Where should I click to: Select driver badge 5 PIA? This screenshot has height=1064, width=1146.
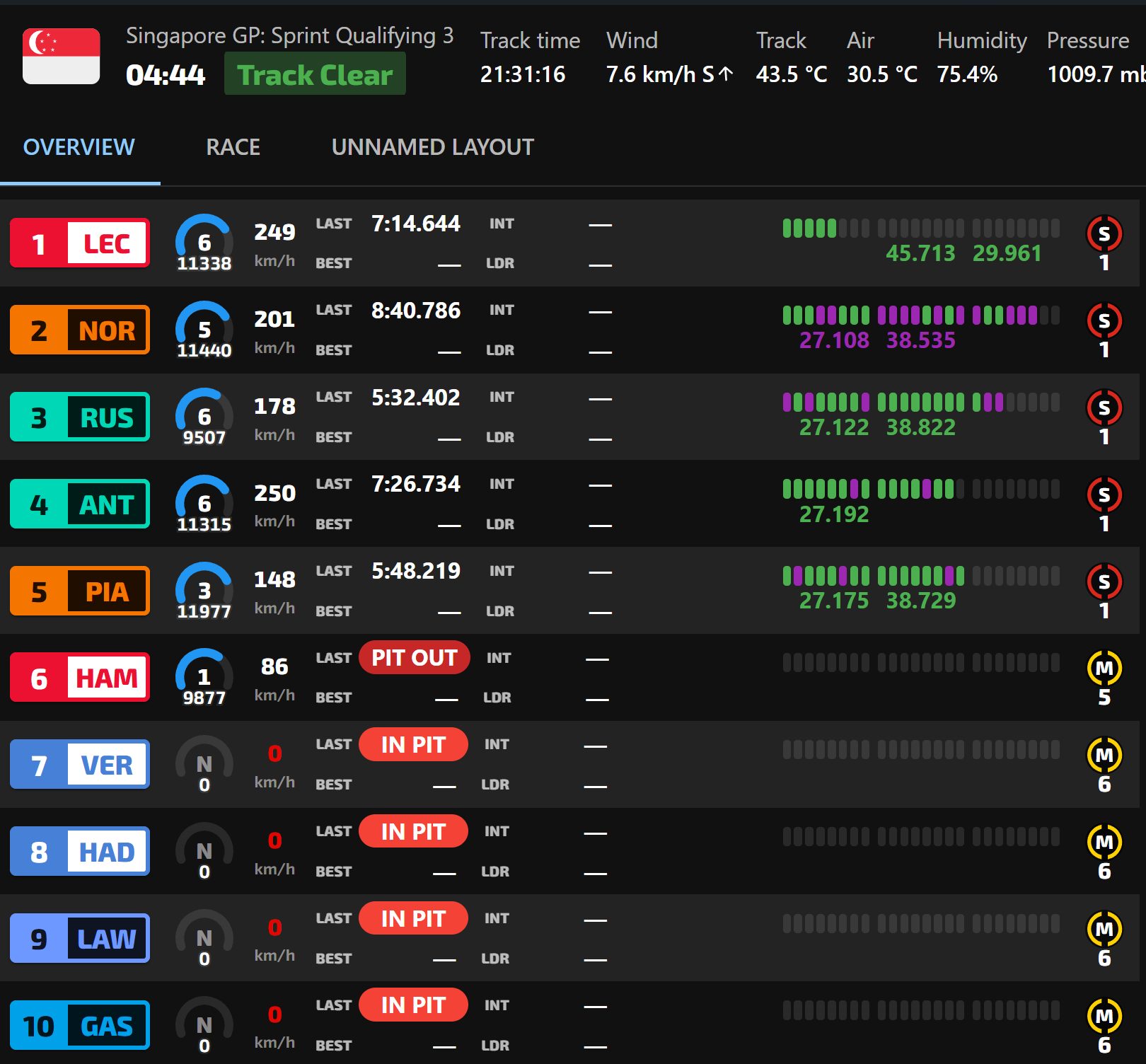tap(80, 591)
